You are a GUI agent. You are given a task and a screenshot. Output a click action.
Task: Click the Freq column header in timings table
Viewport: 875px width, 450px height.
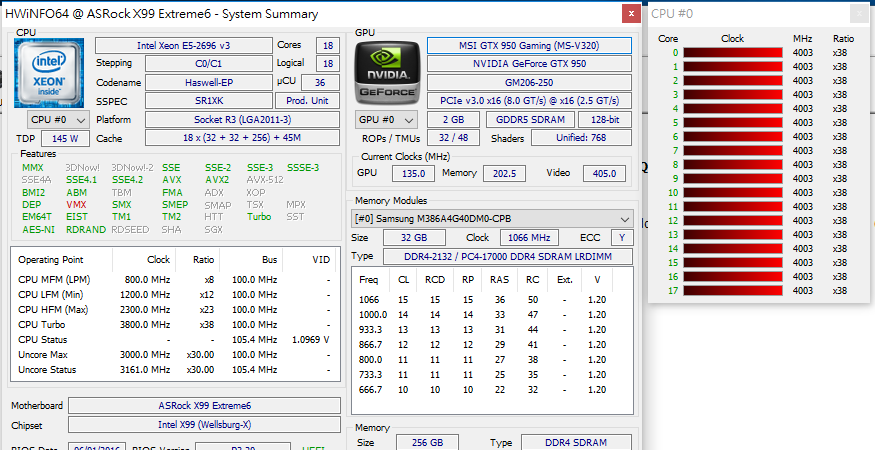tap(368, 280)
